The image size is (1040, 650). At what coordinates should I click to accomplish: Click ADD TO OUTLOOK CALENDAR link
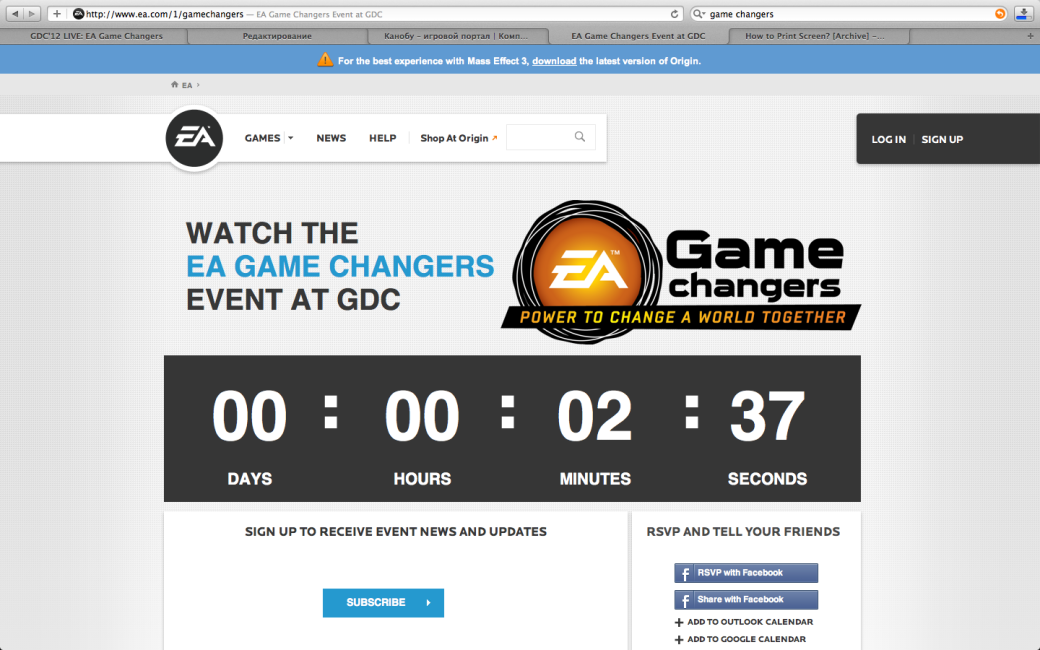749,622
